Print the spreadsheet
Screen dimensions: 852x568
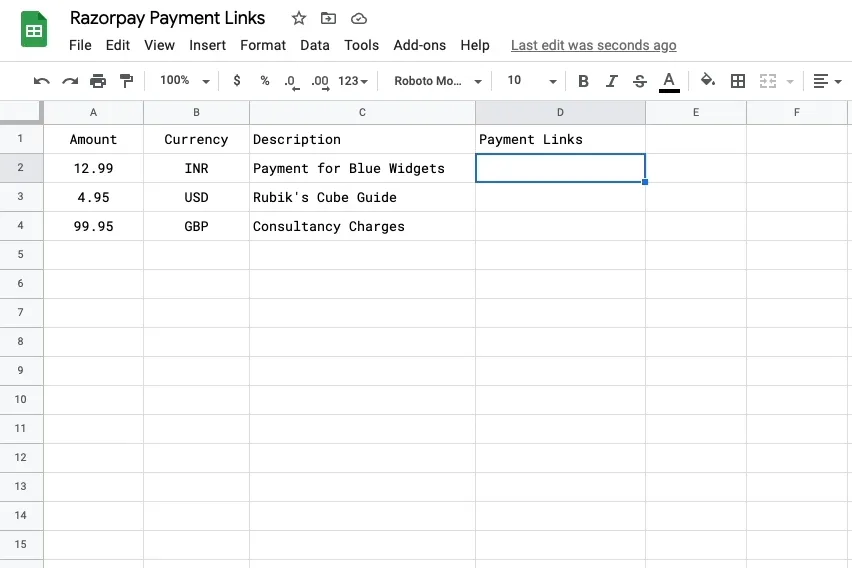pyautogui.click(x=98, y=81)
